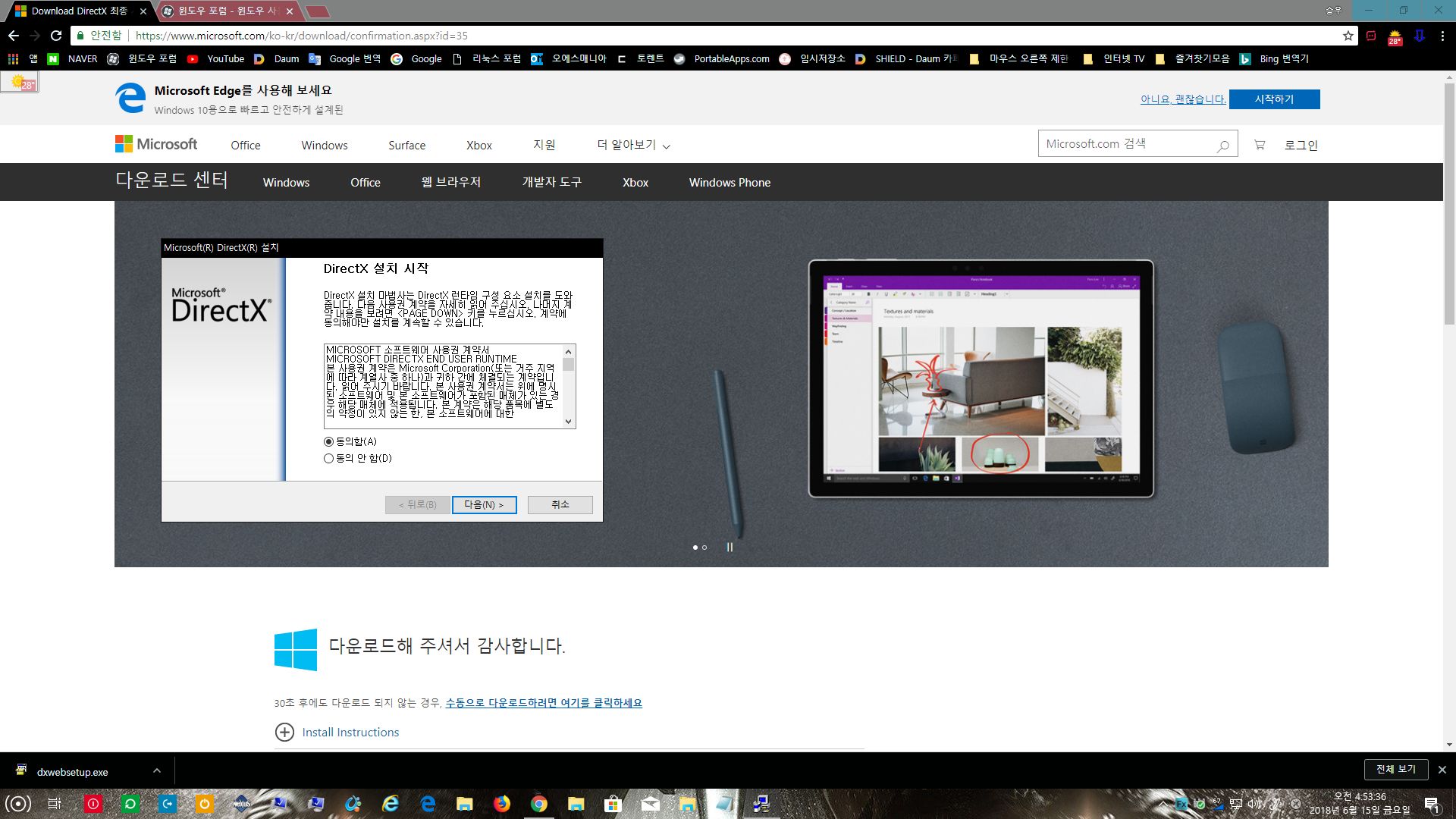This screenshot has width=1456, height=819.
Task: Open the dxwebsetup.exe downloaded file
Action: click(72, 772)
